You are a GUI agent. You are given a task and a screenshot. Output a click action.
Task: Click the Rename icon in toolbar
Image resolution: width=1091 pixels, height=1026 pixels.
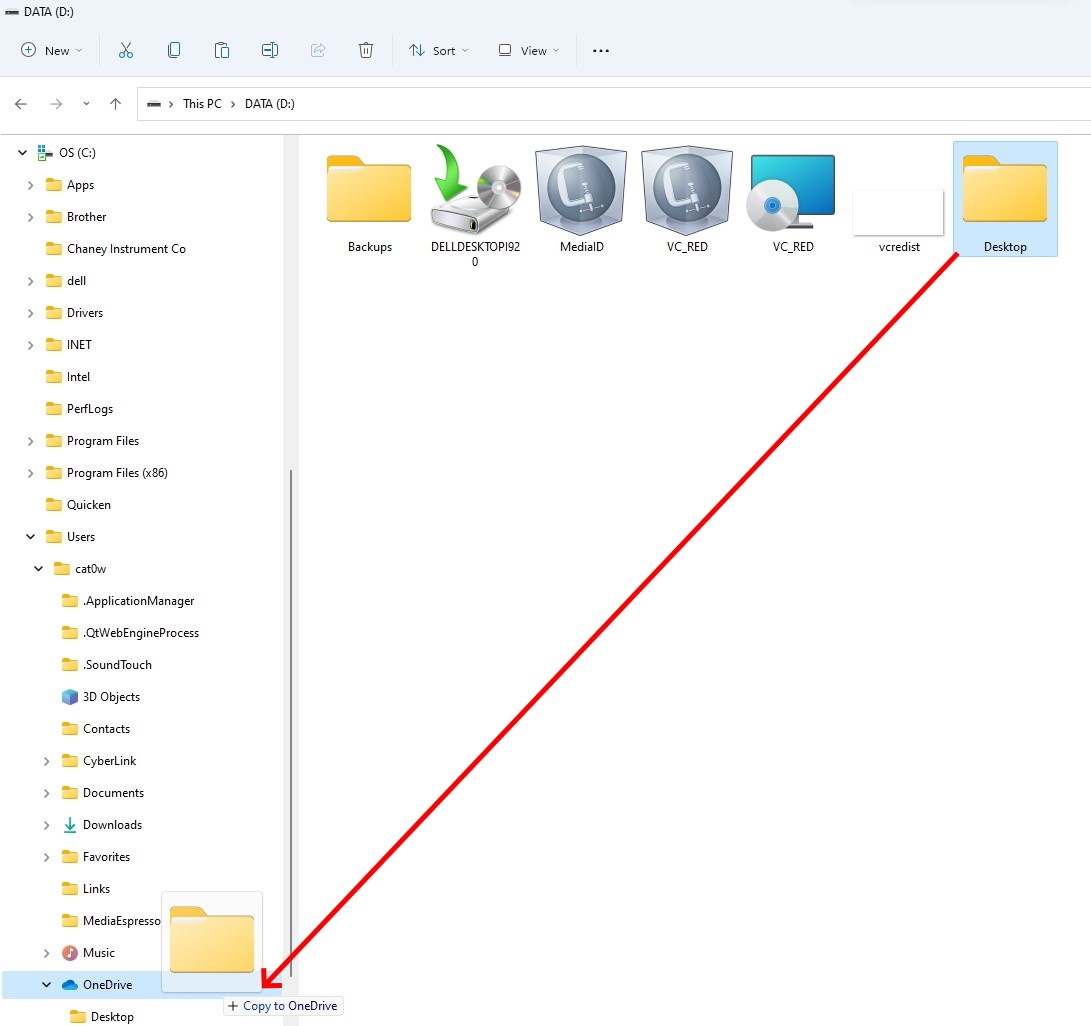[x=270, y=50]
